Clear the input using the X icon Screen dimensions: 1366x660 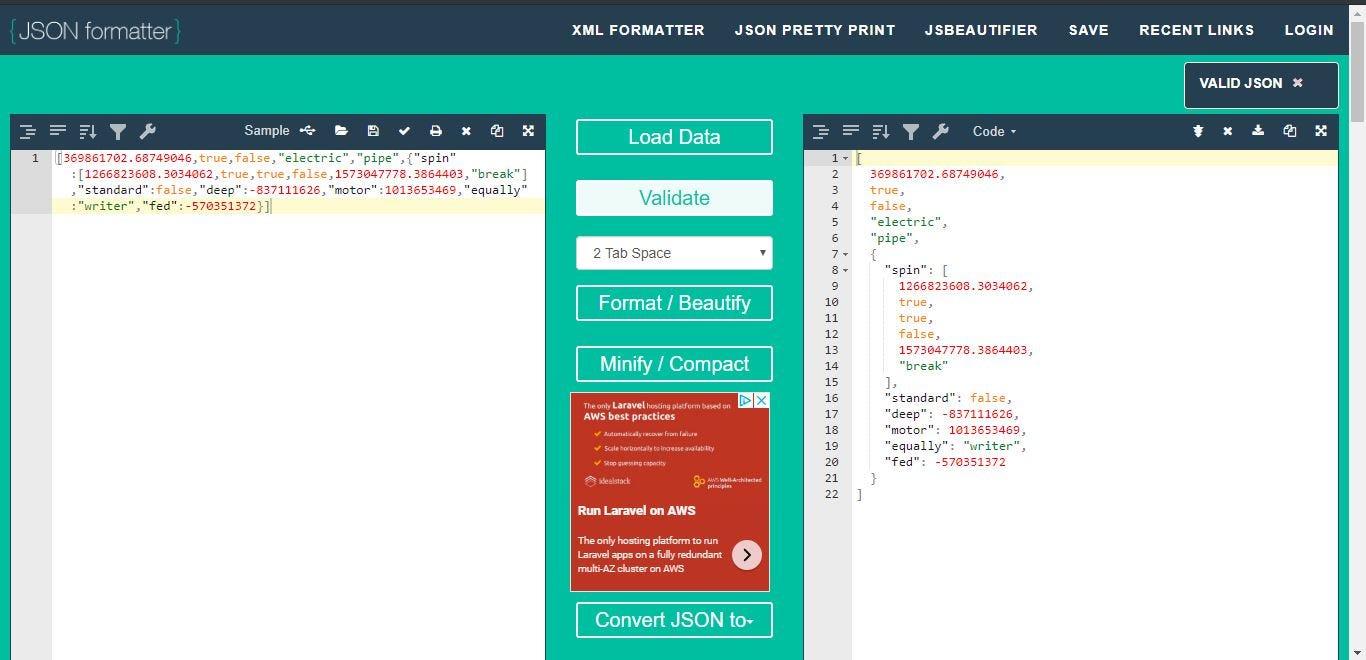click(466, 130)
